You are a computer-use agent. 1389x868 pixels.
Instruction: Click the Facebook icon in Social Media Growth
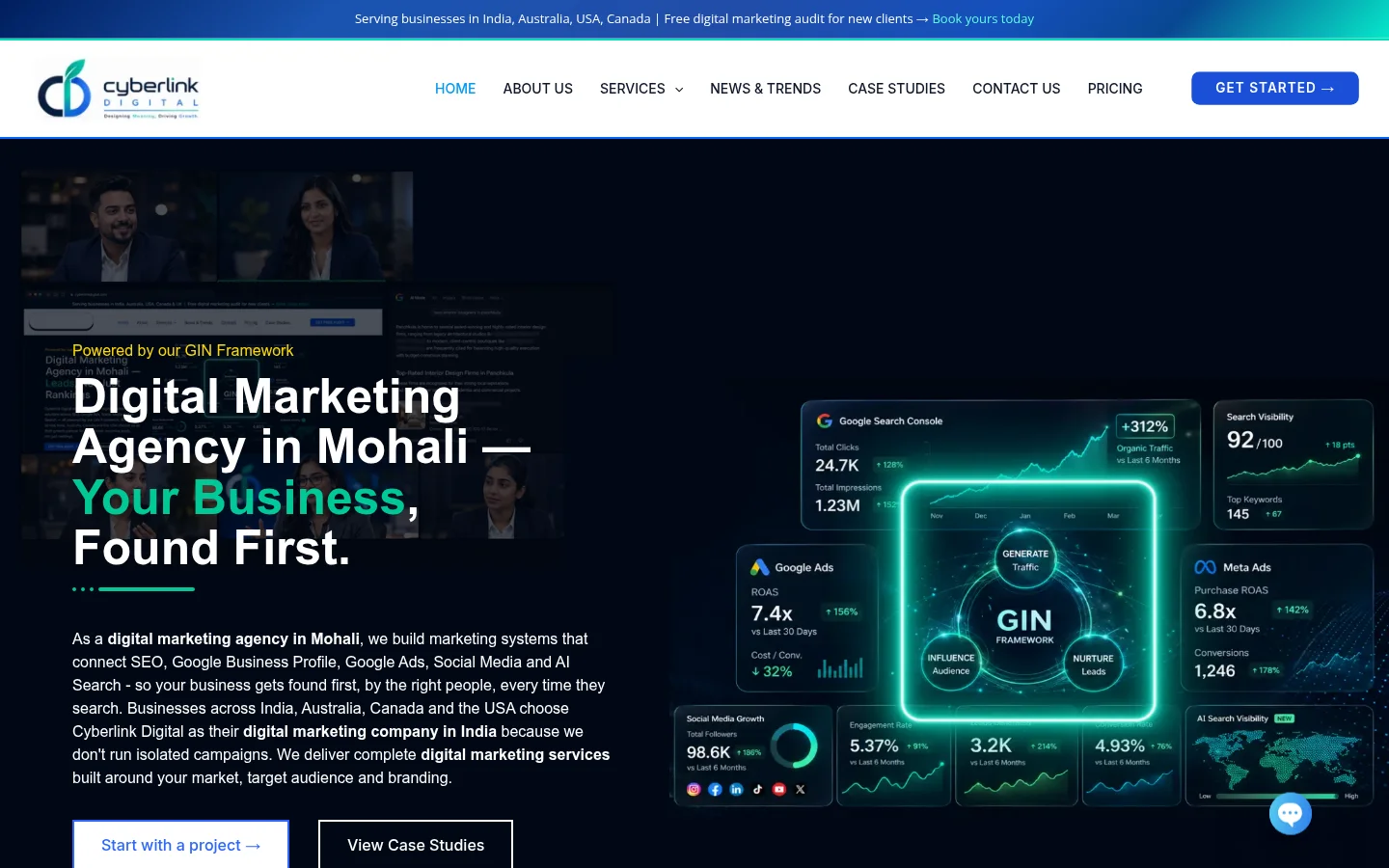(x=715, y=789)
